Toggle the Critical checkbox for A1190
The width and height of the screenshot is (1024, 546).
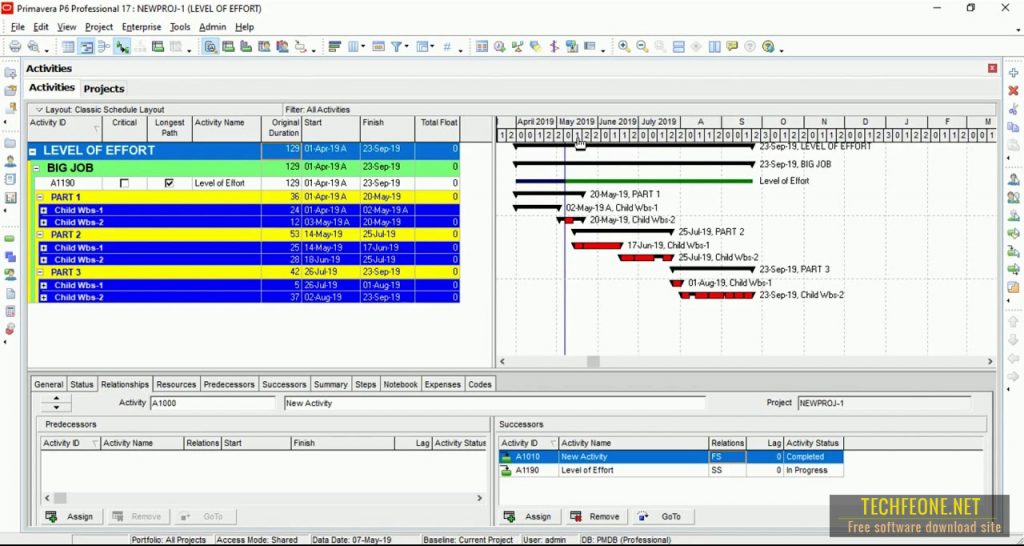[x=124, y=184]
